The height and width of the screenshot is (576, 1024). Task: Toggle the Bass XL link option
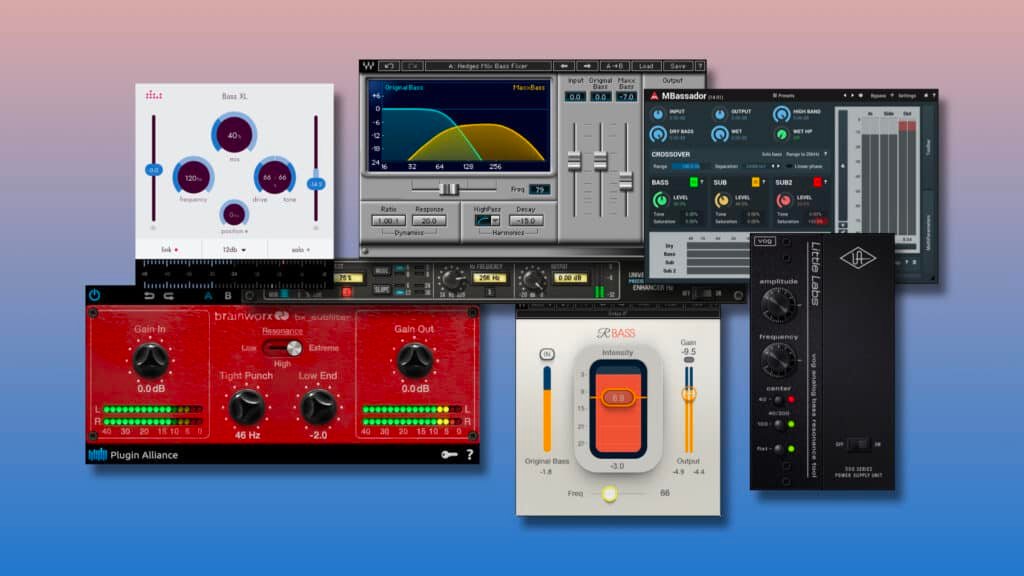click(x=169, y=249)
